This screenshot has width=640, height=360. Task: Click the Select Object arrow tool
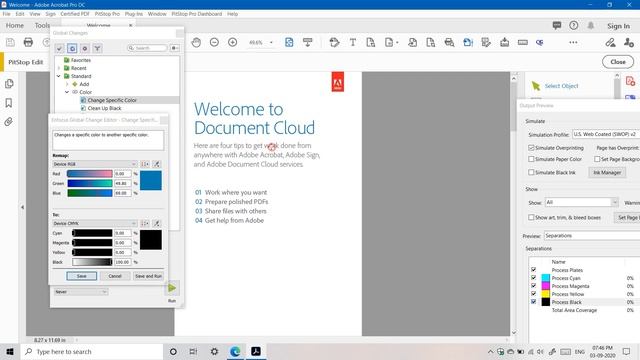(x=536, y=86)
